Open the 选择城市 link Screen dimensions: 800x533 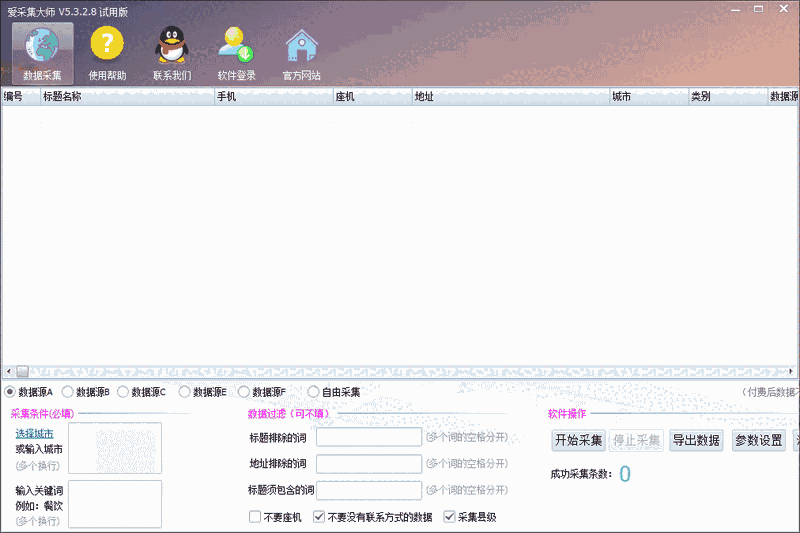[34, 434]
